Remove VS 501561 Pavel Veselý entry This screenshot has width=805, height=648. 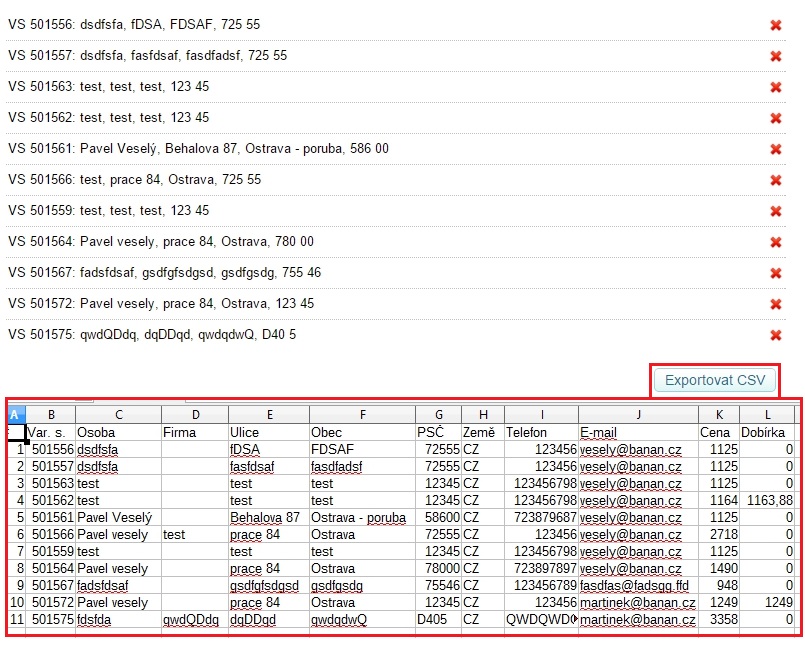click(x=775, y=149)
